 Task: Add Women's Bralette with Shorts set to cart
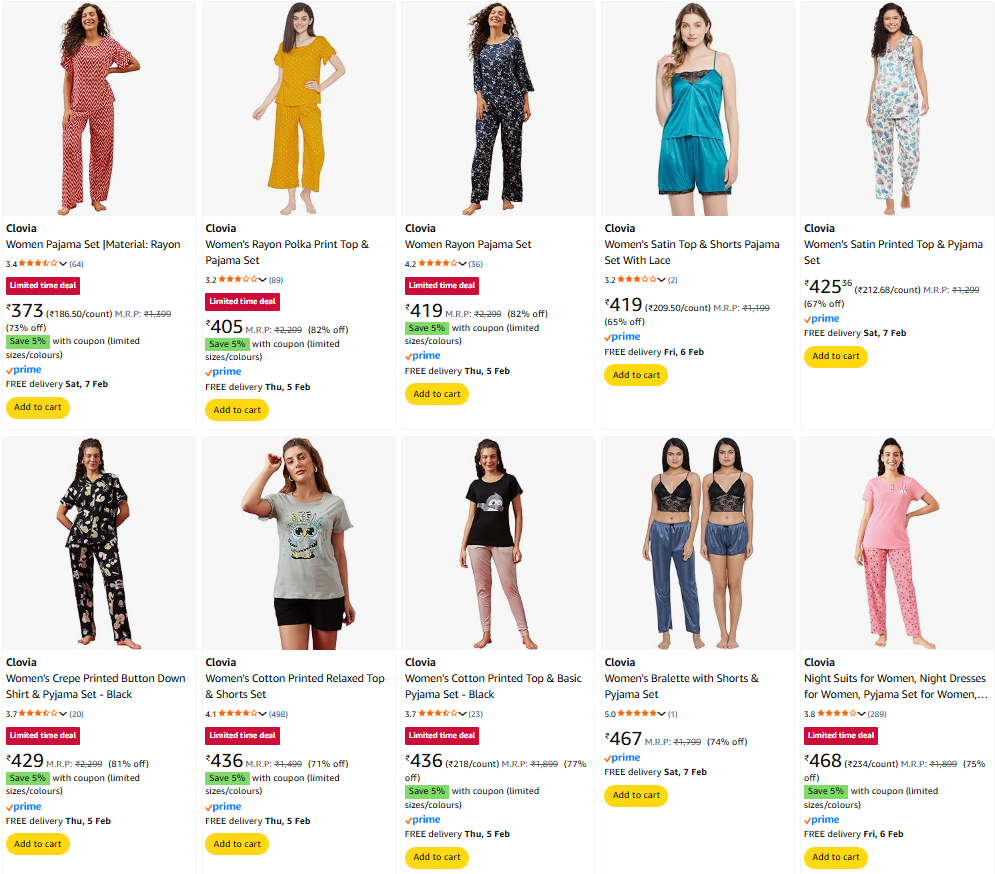(x=635, y=795)
